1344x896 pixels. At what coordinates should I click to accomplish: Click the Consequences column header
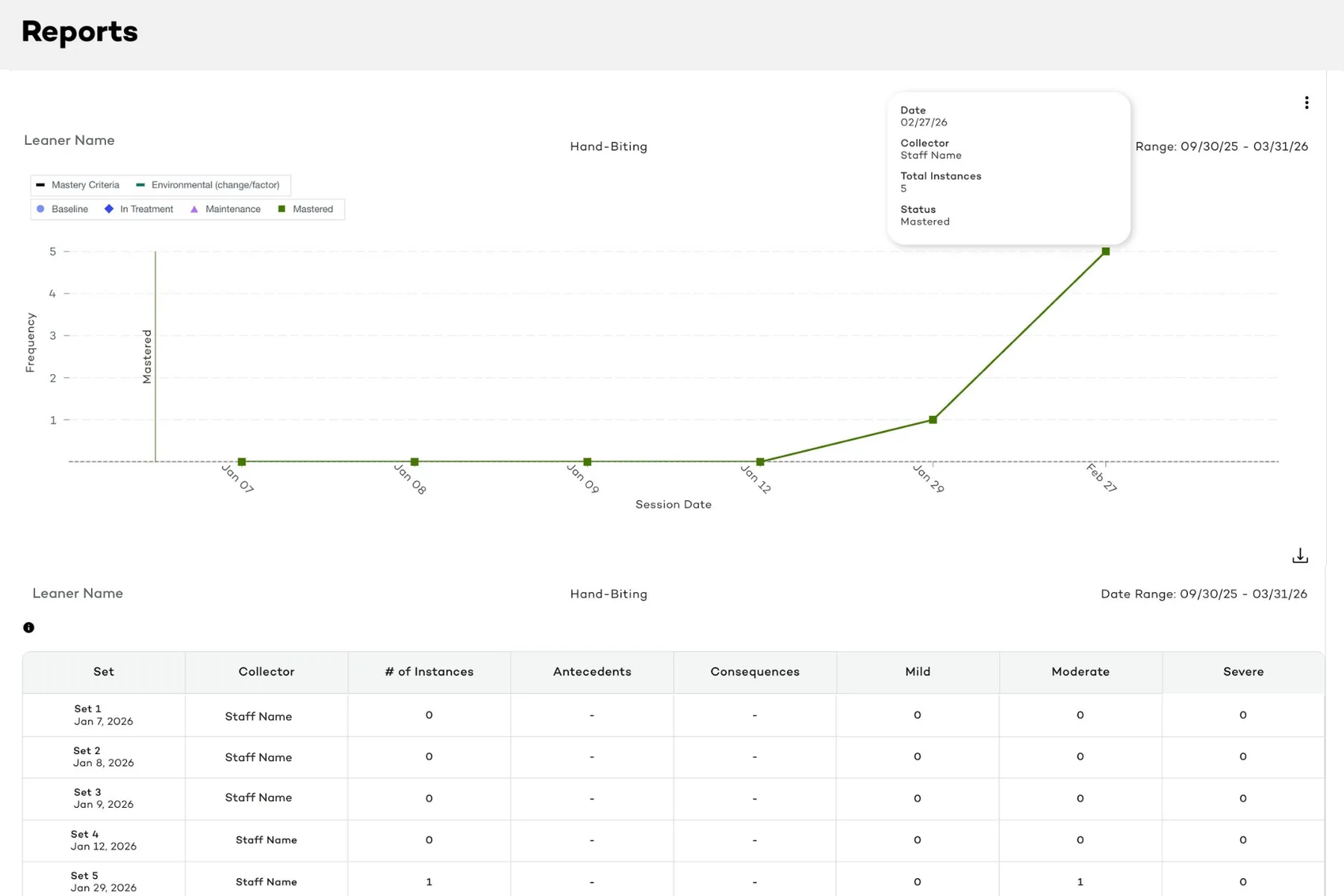(x=755, y=672)
